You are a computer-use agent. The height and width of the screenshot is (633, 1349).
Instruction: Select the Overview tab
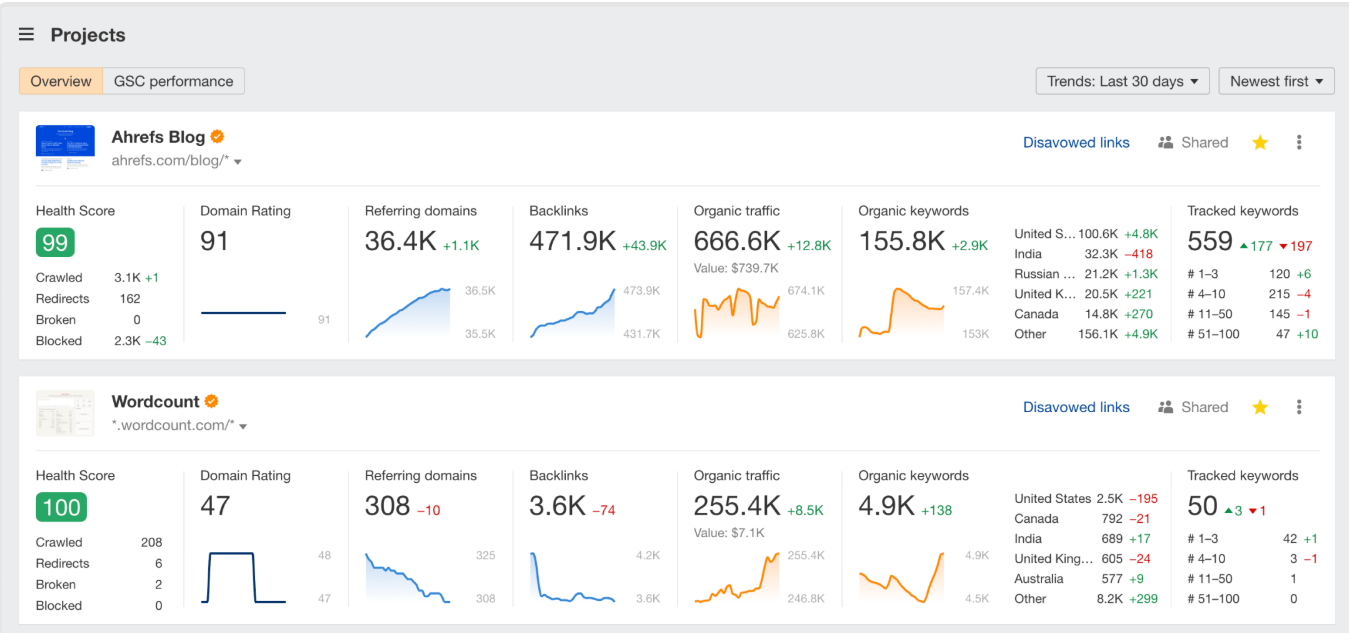coord(61,81)
